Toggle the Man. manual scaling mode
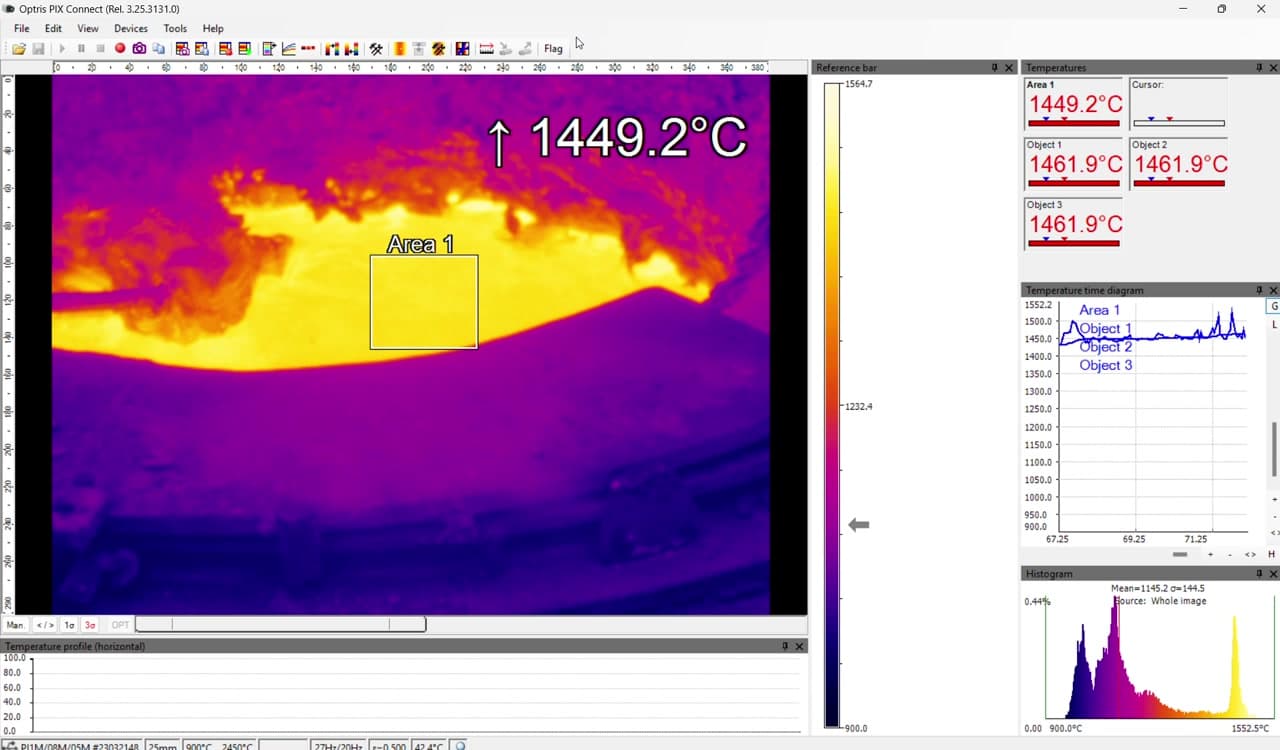The height and width of the screenshot is (750, 1280). point(16,625)
